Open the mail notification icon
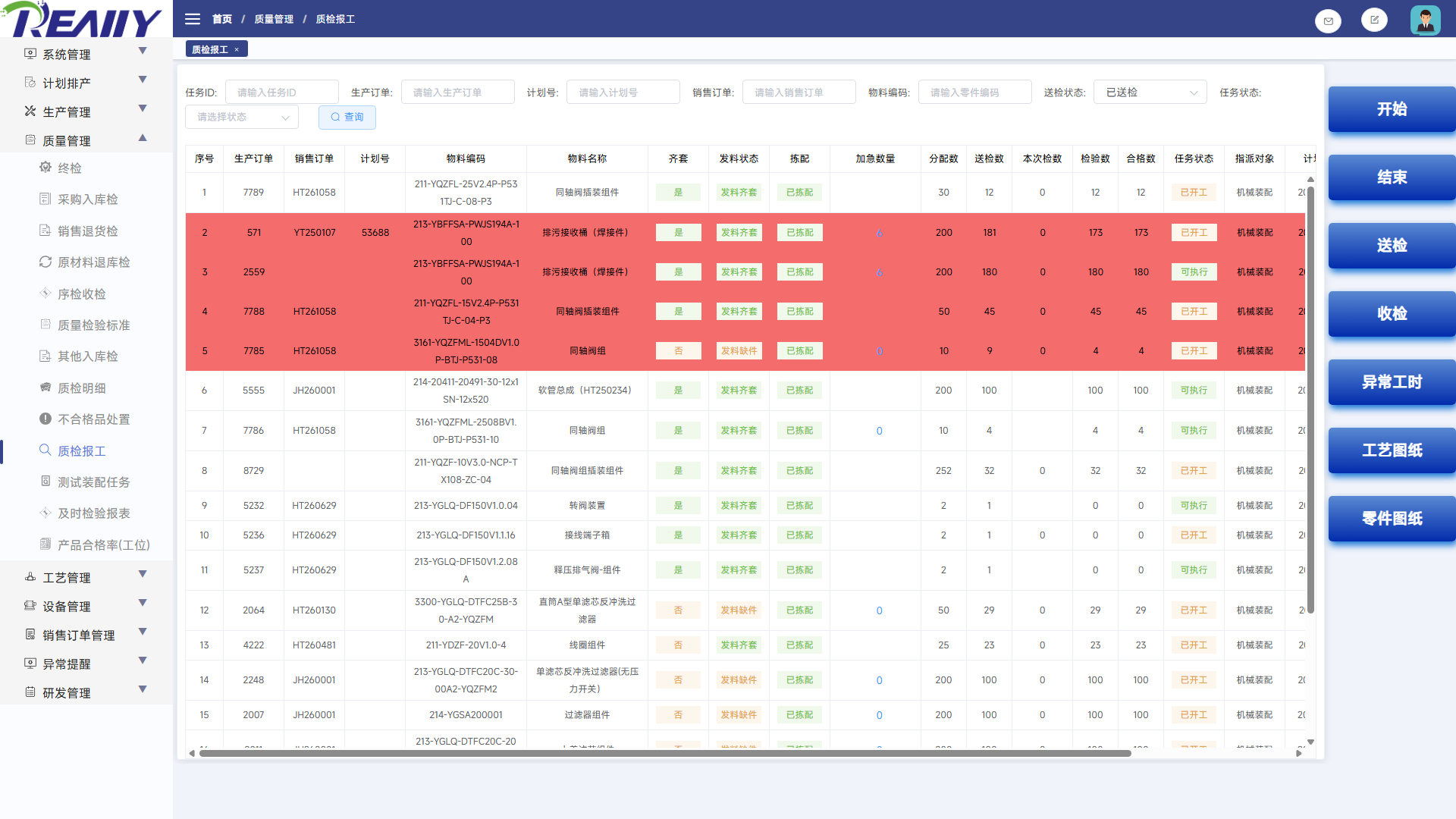The width and height of the screenshot is (1456, 819). (x=1328, y=21)
